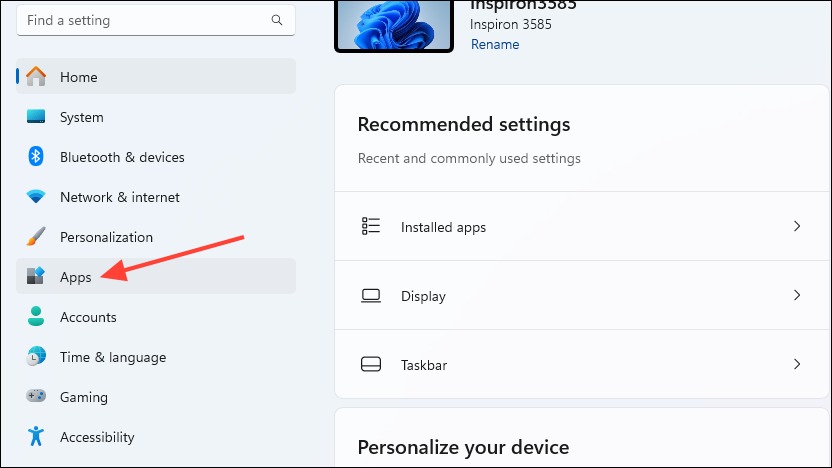The height and width of the screenshot is (468, 832).
Task: Click the search magnifier icon
Action: 276,20
